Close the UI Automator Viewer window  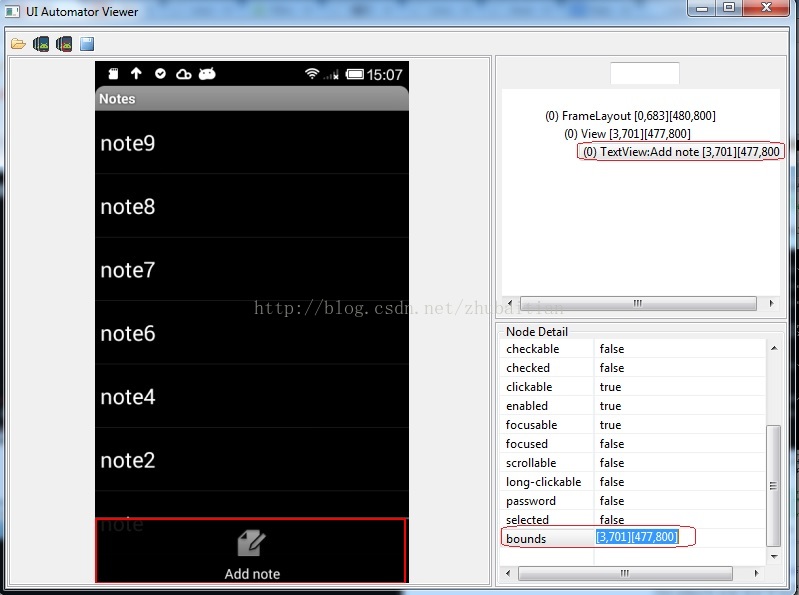767,8
